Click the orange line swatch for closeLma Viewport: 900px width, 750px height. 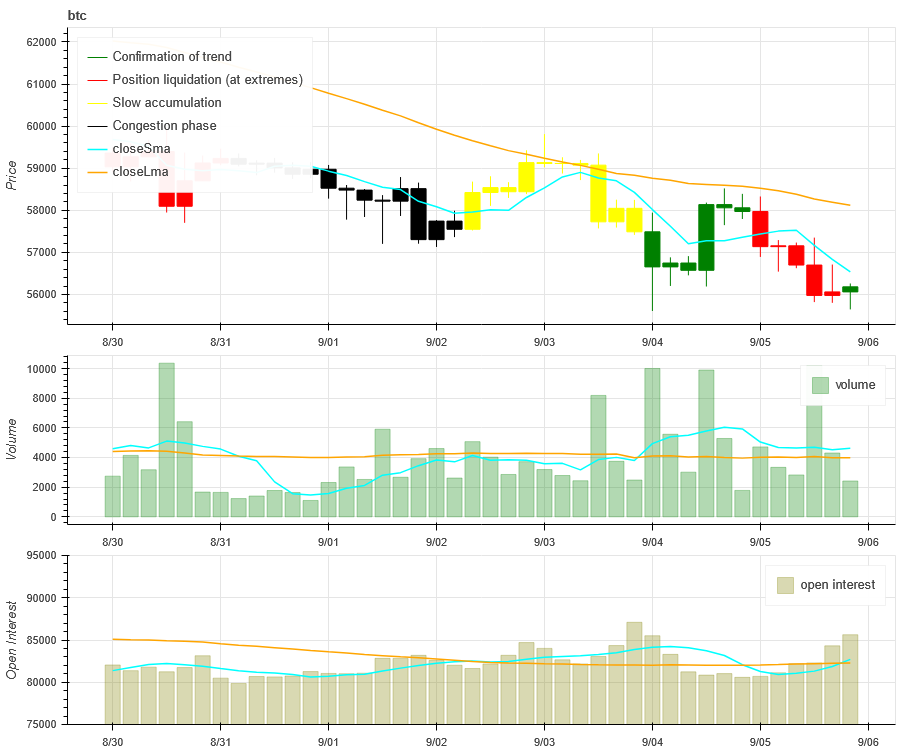pyautogui.click(x=97, y=172)
